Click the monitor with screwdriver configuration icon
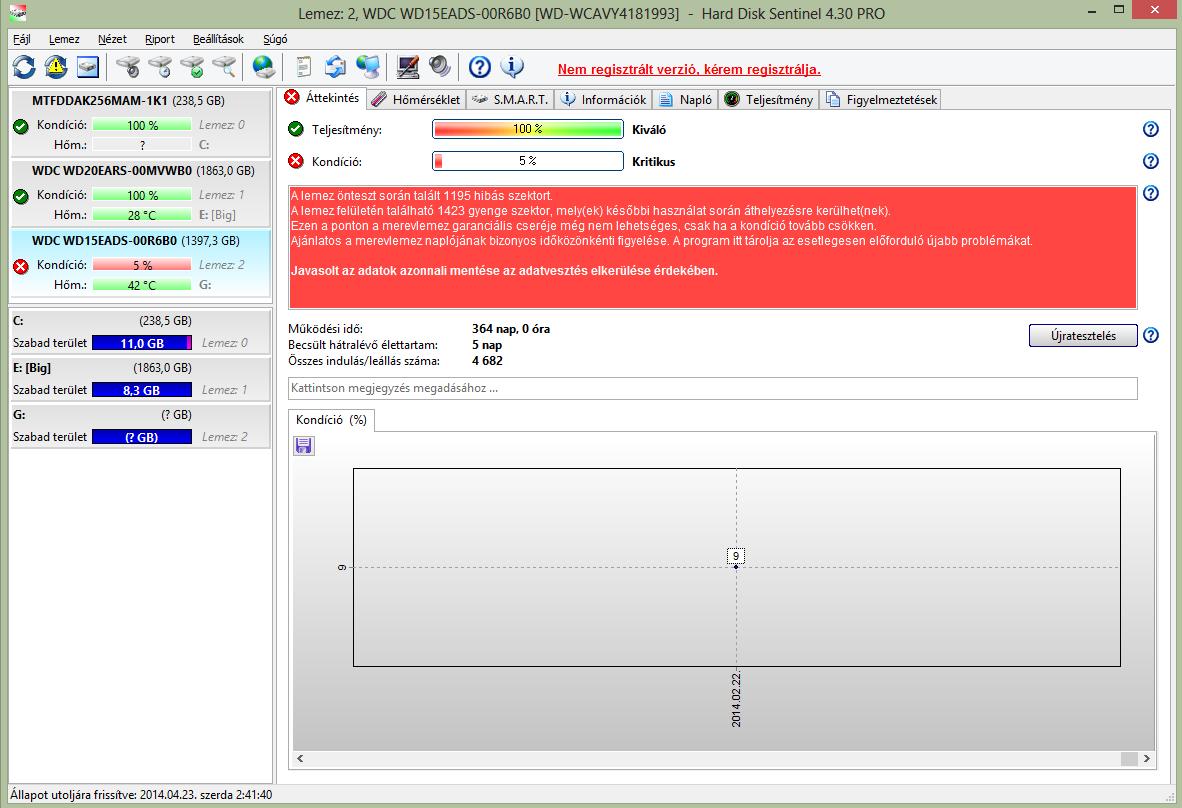This screenshot has width=1182, height=808. (408, 67)
